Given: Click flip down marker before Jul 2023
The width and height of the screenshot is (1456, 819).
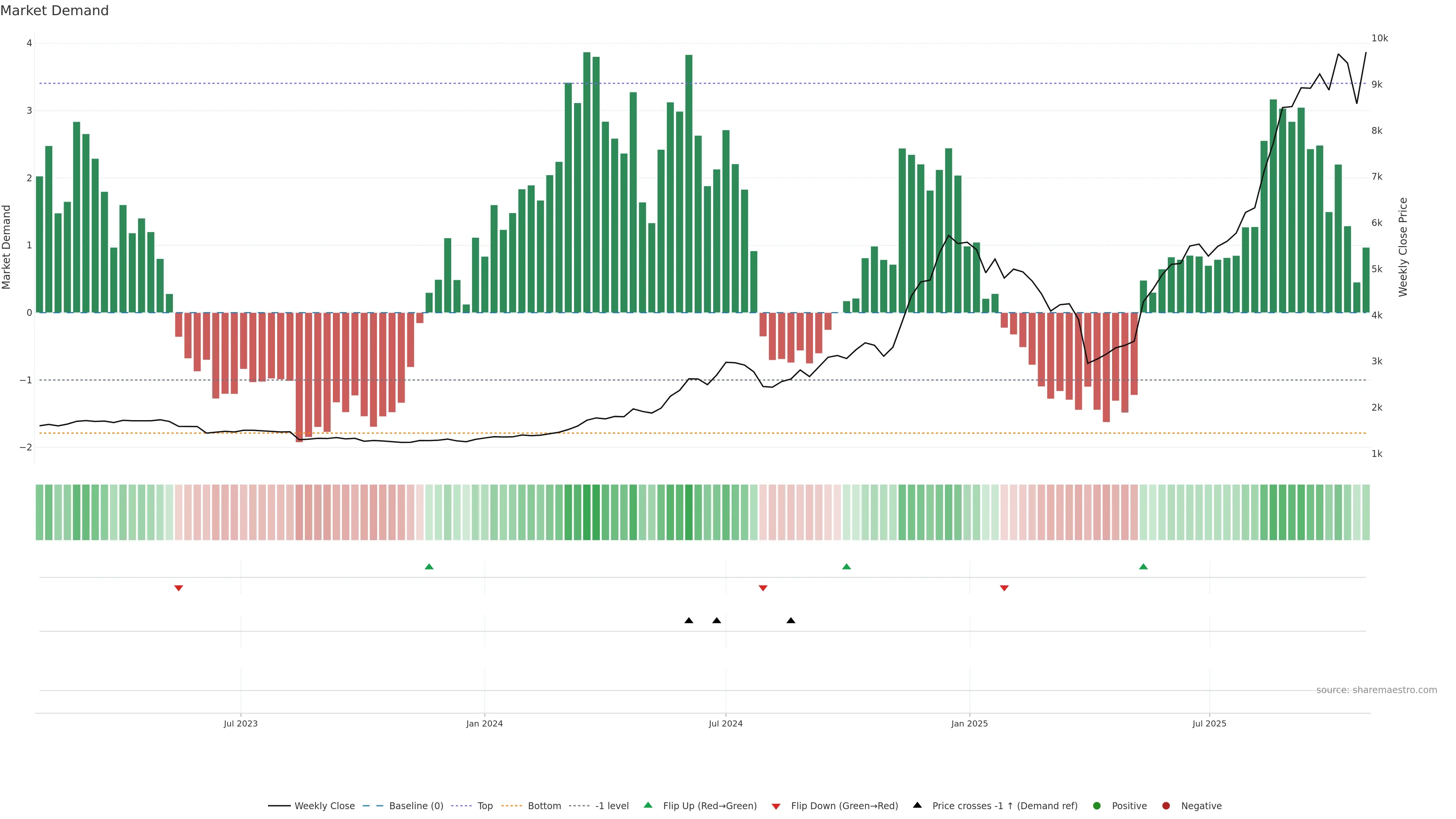Looking at the screenshot, I should [x=179, y=588].
